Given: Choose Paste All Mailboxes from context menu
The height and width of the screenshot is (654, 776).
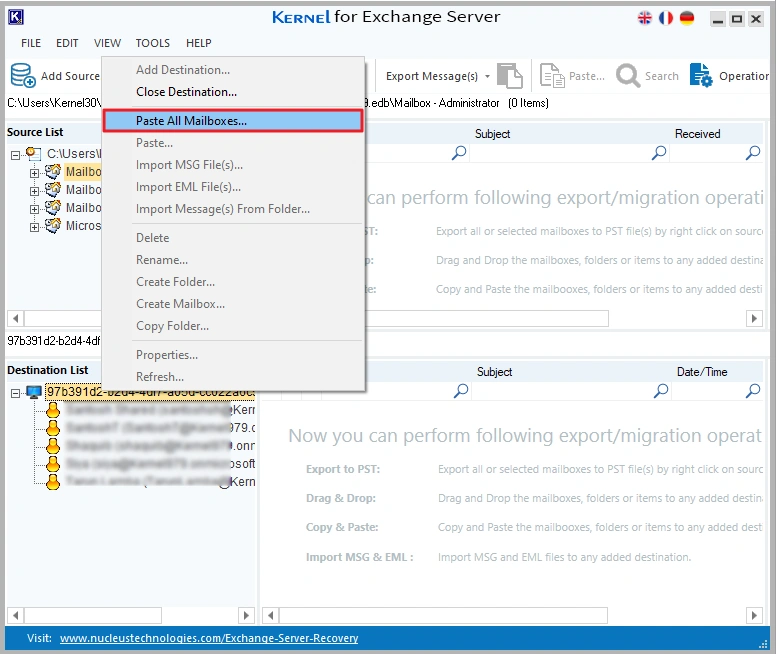Looking at the screenshot, I should [233, 121].
